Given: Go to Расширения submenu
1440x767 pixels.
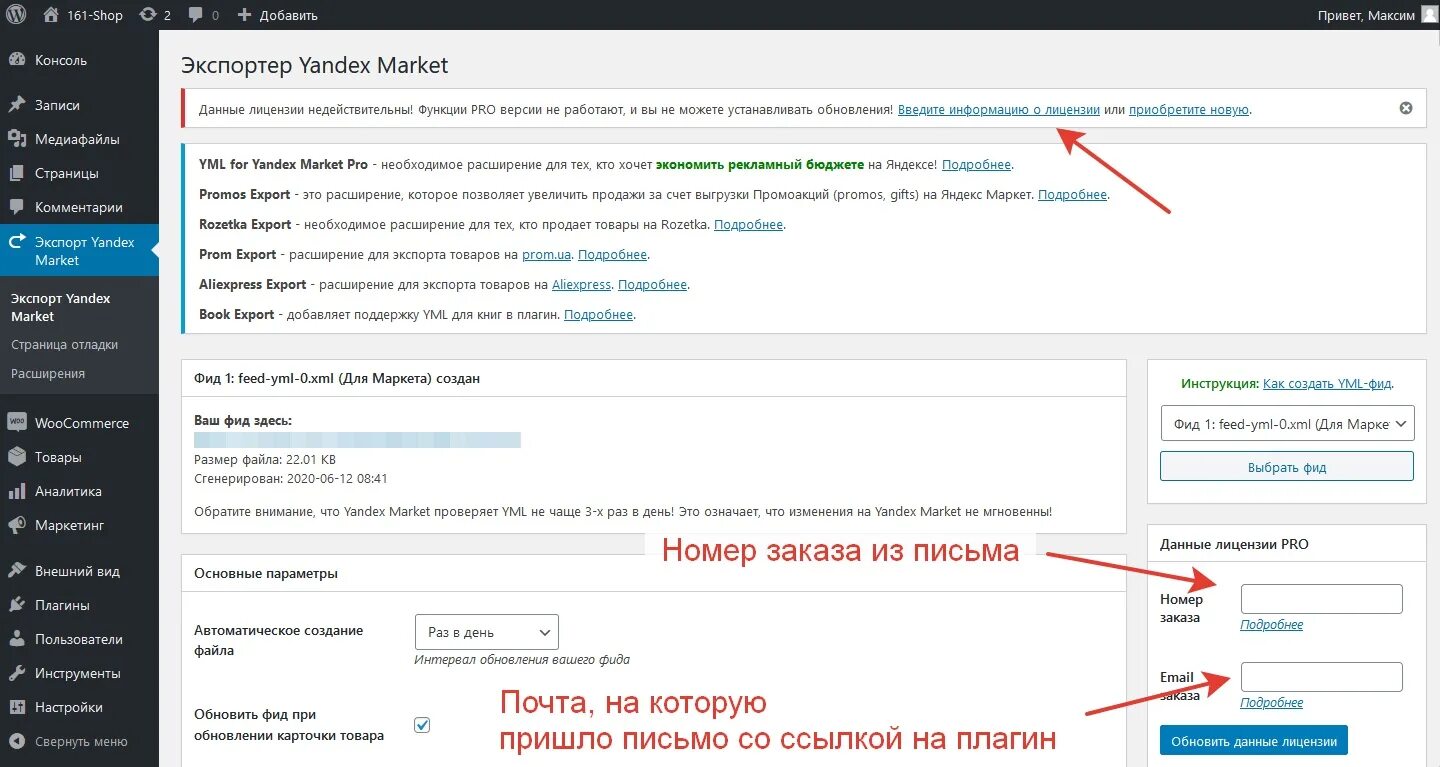Looking at the screenshot, I should pyautogui.click(x=48, y=373).
